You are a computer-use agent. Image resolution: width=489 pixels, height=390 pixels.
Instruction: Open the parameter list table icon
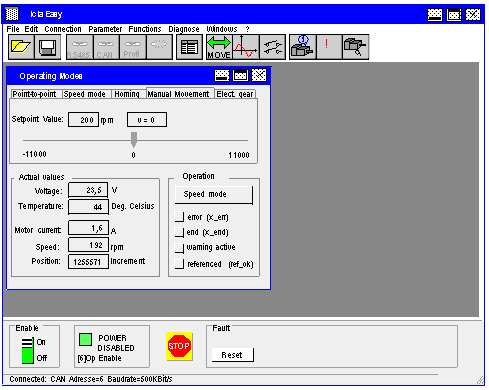point(189,47)
